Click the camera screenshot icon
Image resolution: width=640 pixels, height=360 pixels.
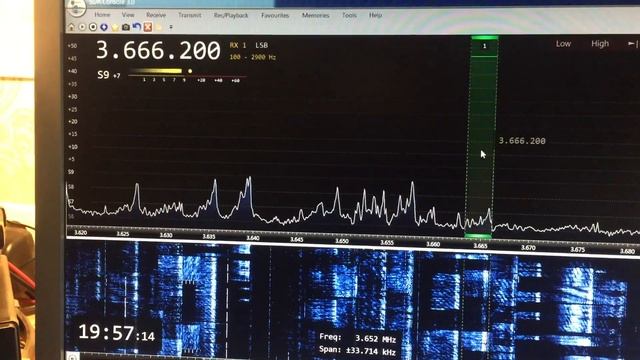click(126, 27)
